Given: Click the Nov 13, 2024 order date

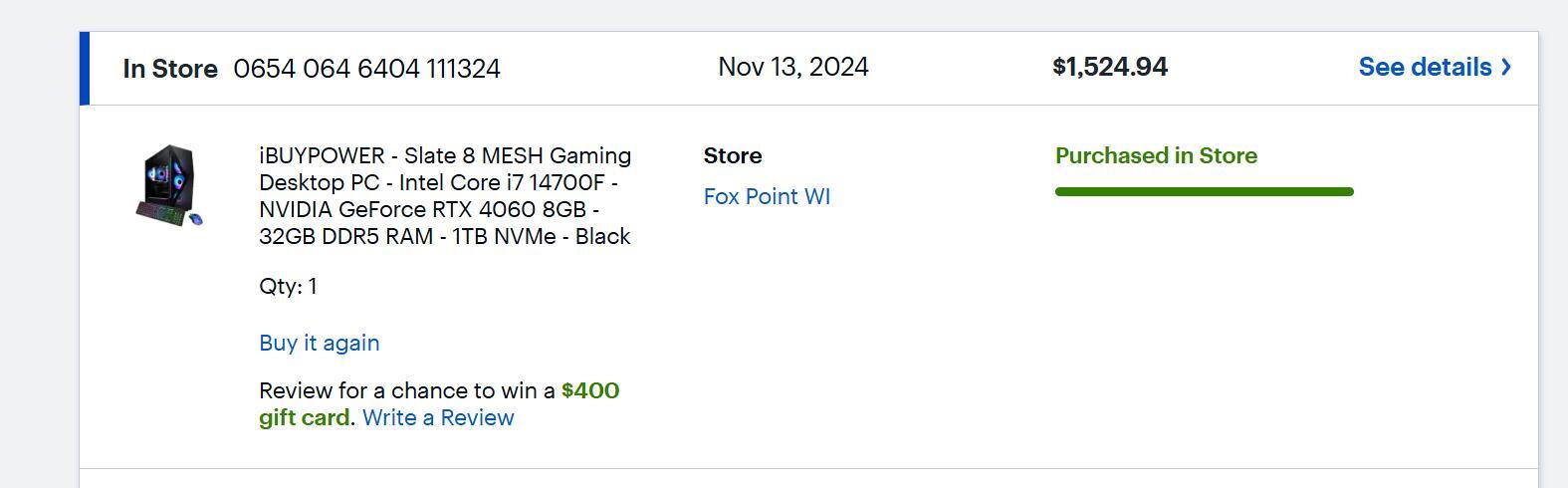Looking at the screenshot, I should tap(792, 67).
